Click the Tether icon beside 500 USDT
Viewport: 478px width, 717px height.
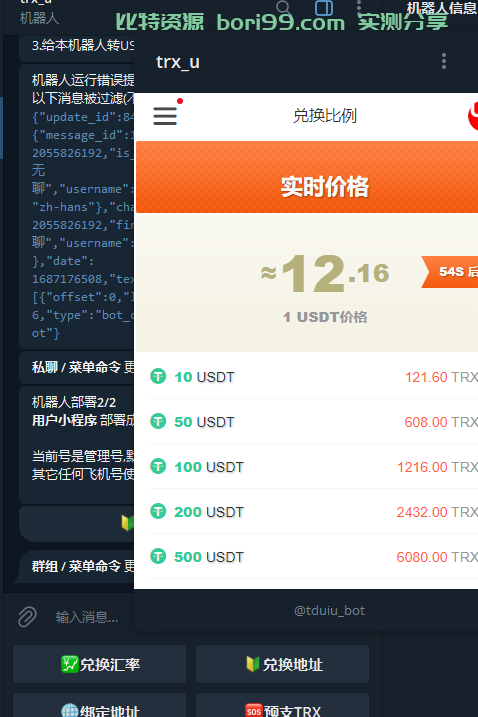(158, 556)
